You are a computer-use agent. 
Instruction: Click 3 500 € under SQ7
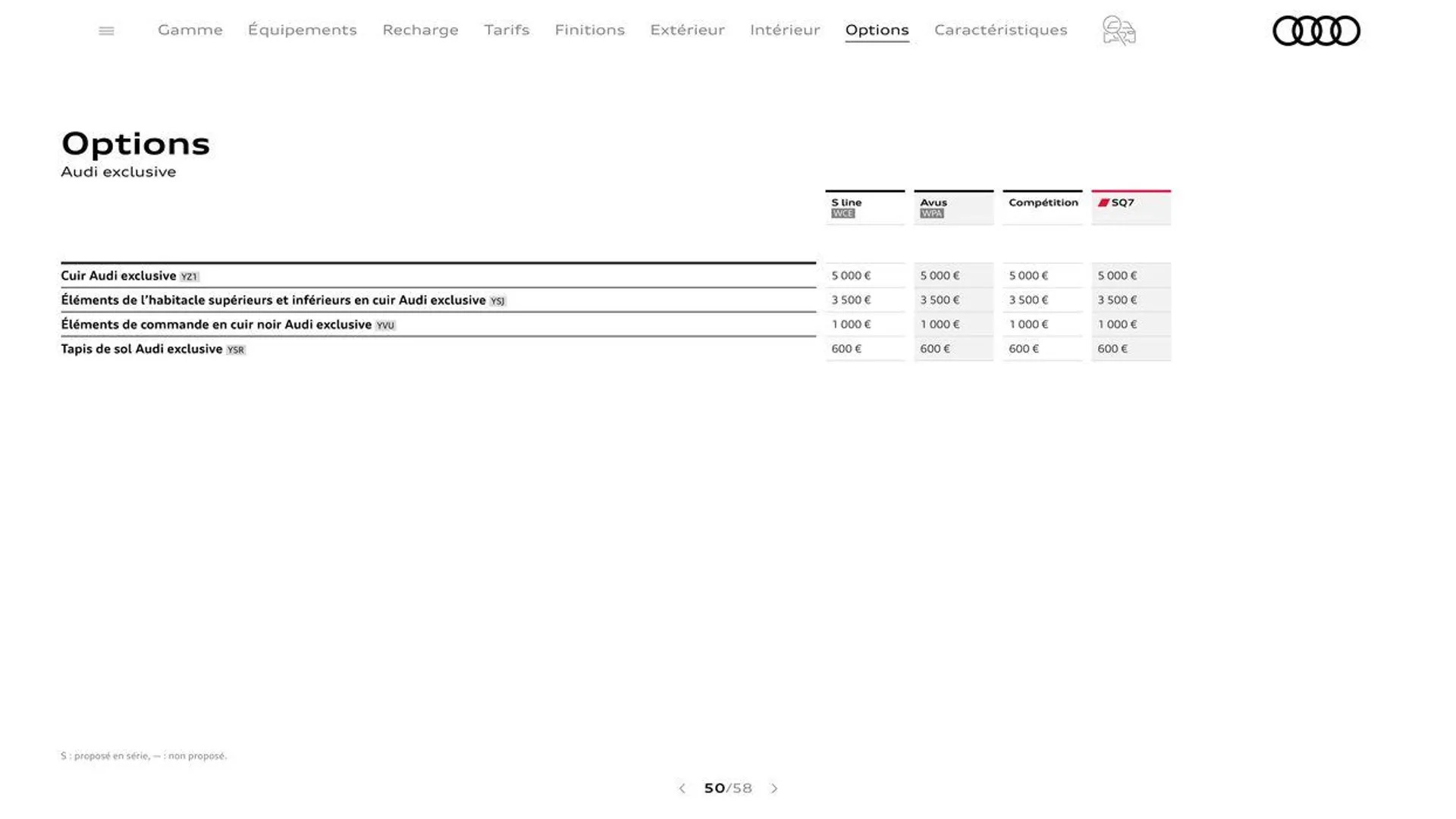point(1117,300)
